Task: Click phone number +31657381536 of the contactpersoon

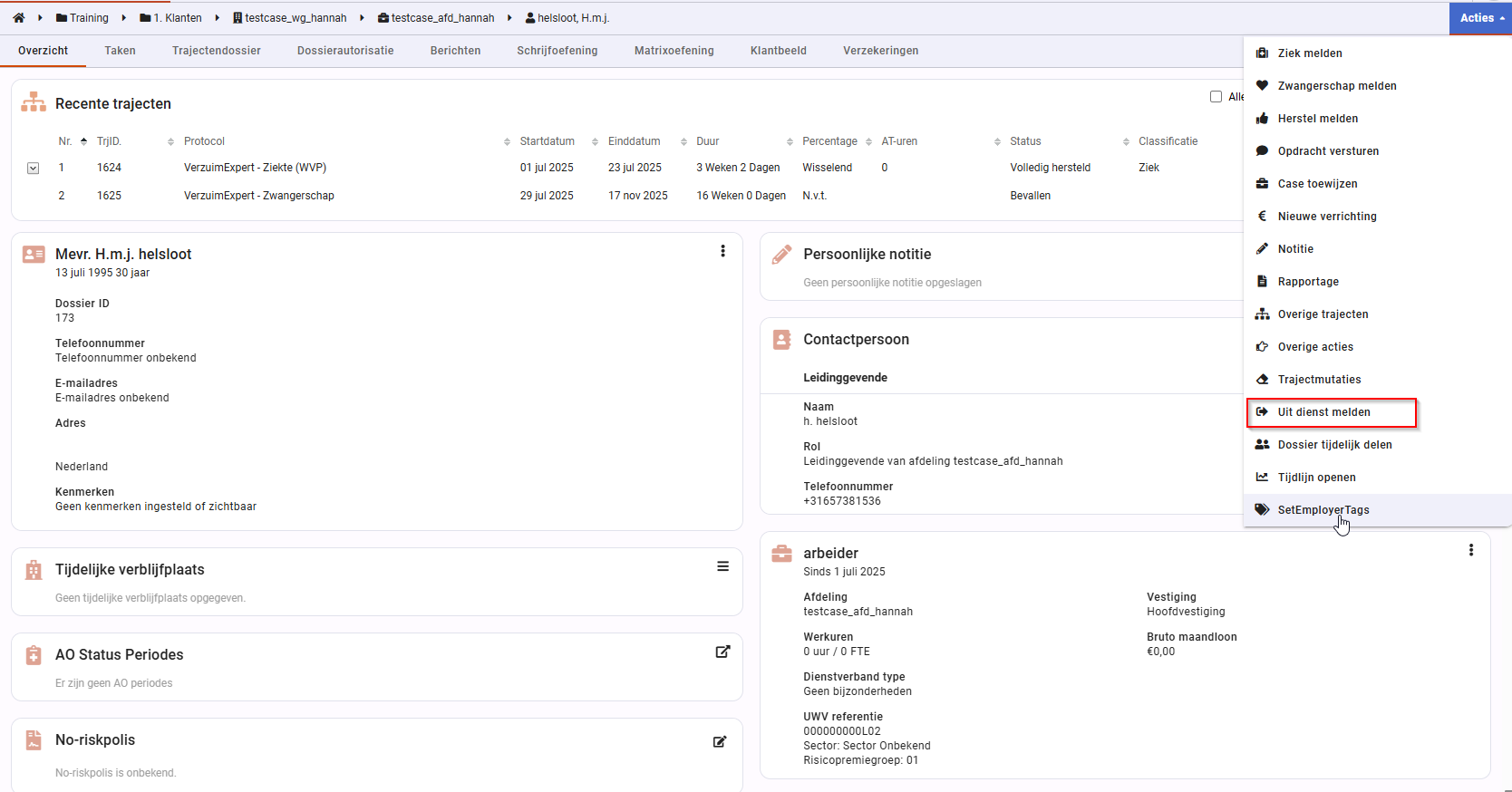Action: click(x=842, y=501)
